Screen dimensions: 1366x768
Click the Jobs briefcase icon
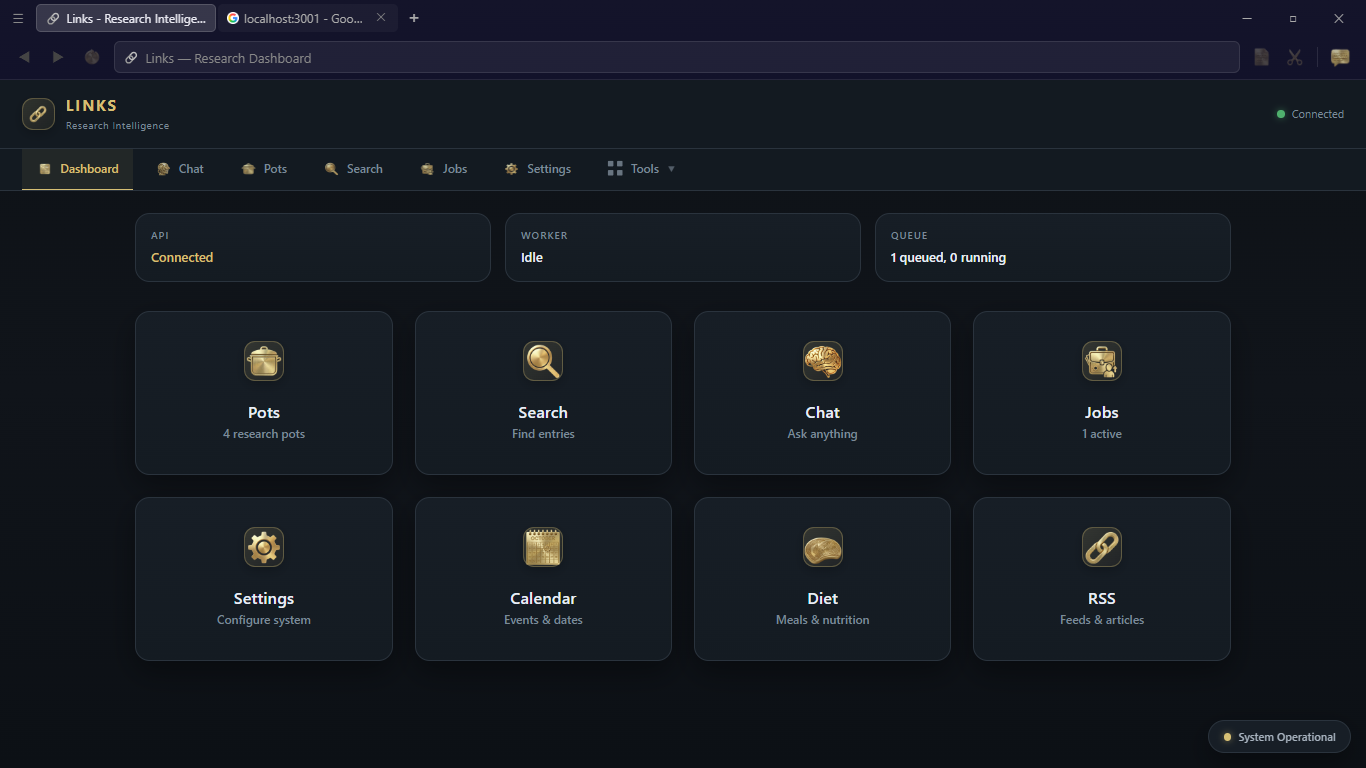1101,361
